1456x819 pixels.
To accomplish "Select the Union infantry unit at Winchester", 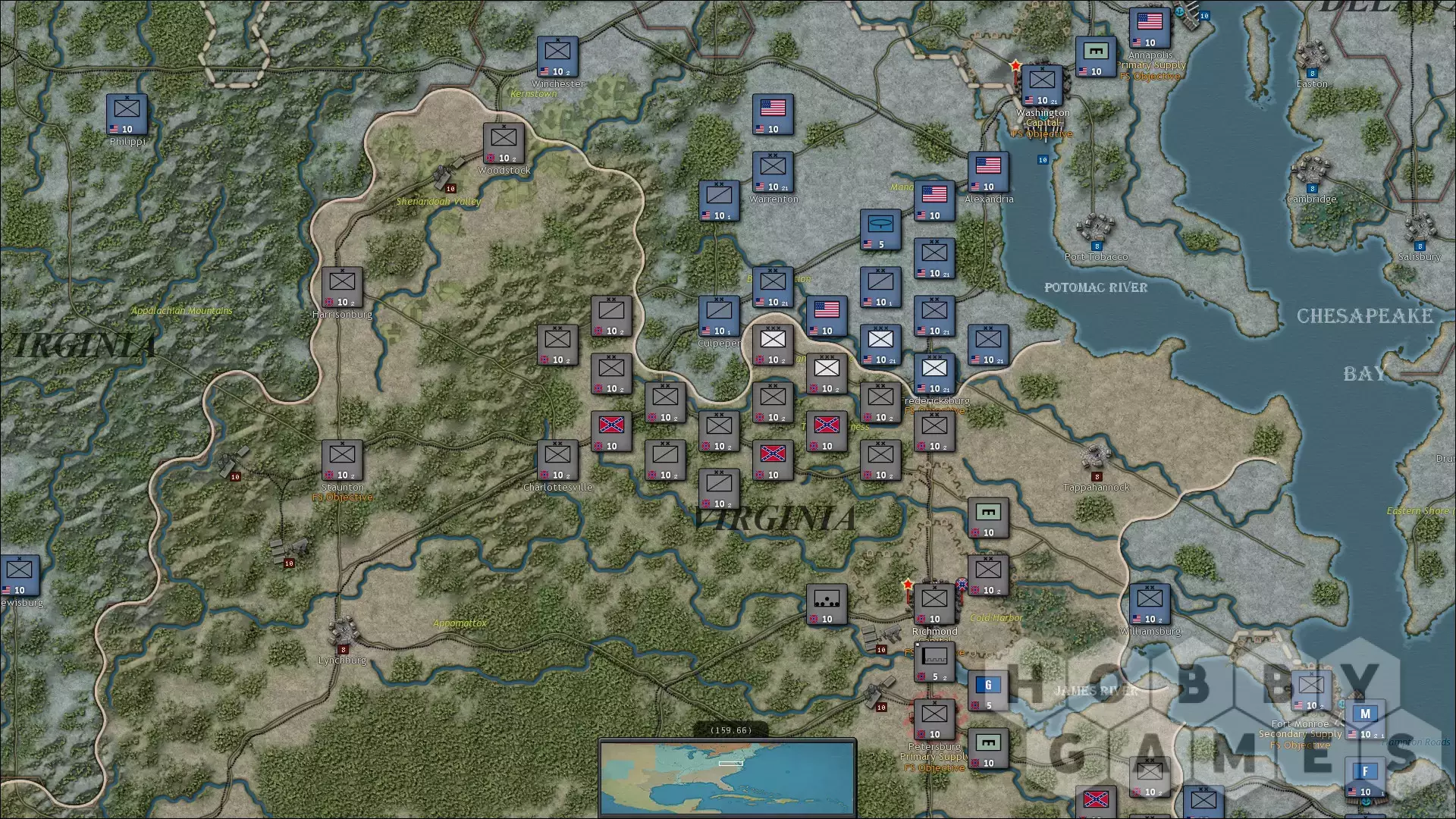I will (x=558, y=57).
